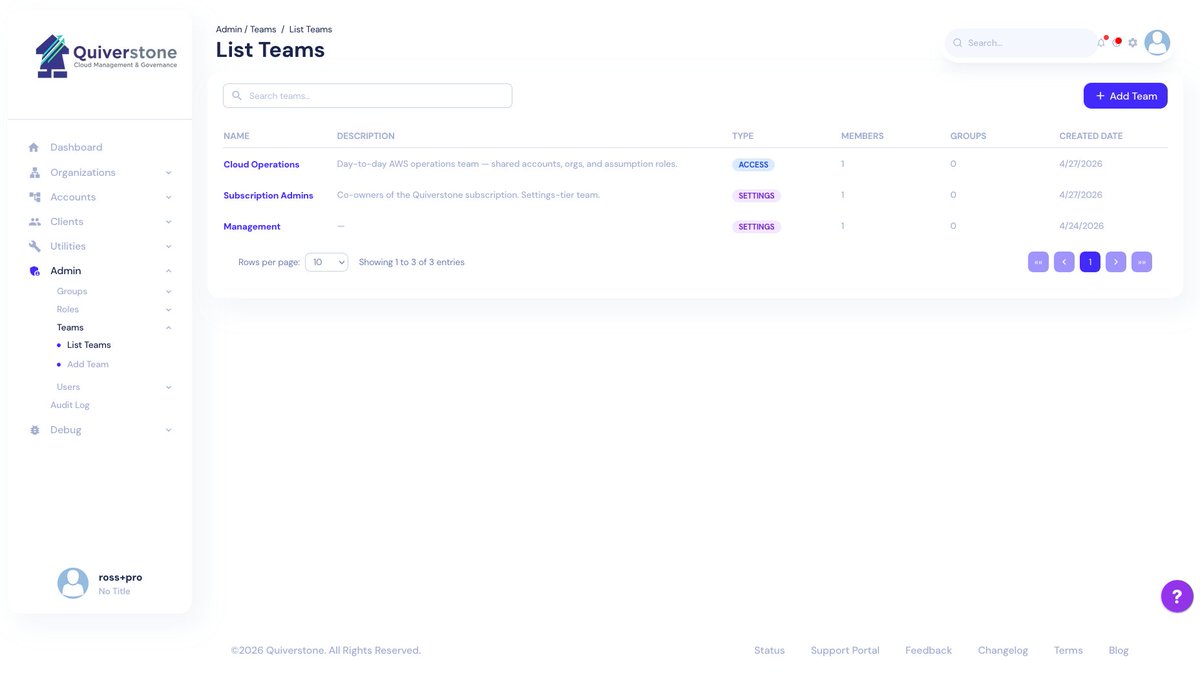Click the Admin breadcrumb link
The width and height of the screenshot is (1200, 688).
[229, 29]
